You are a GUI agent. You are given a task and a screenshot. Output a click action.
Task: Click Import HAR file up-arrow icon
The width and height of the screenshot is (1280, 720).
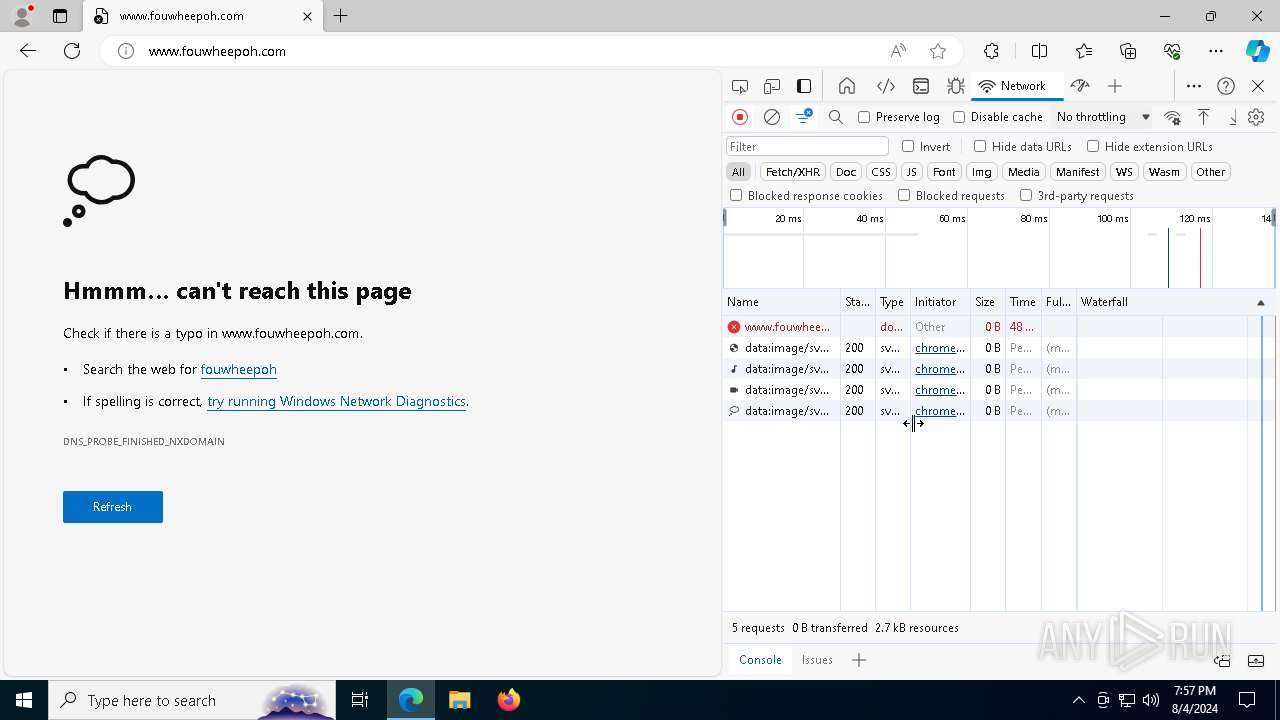(1204, 117)
